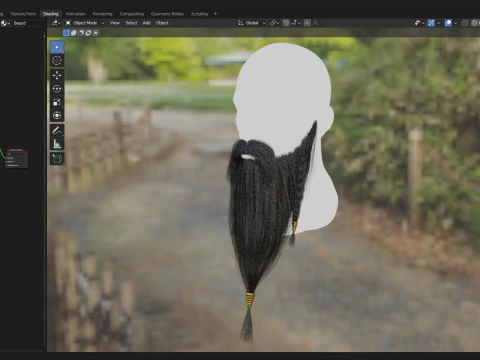Switch to the Geometry Nodes workspace tab
Image resolution: width=480 pixels, height=360 pixels.
tap(167, 14)
